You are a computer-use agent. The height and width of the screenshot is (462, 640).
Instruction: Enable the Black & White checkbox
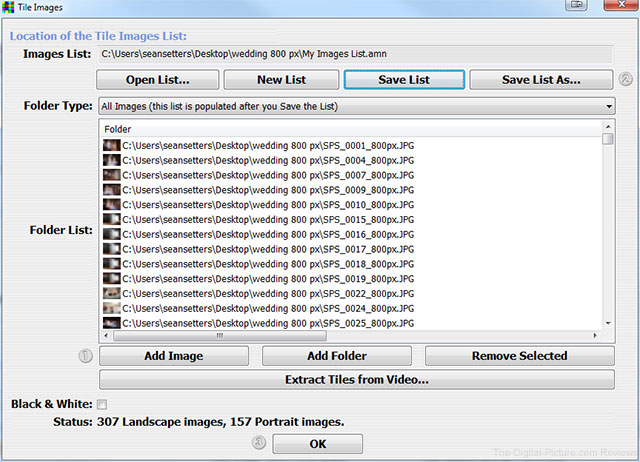pos(102,404)
